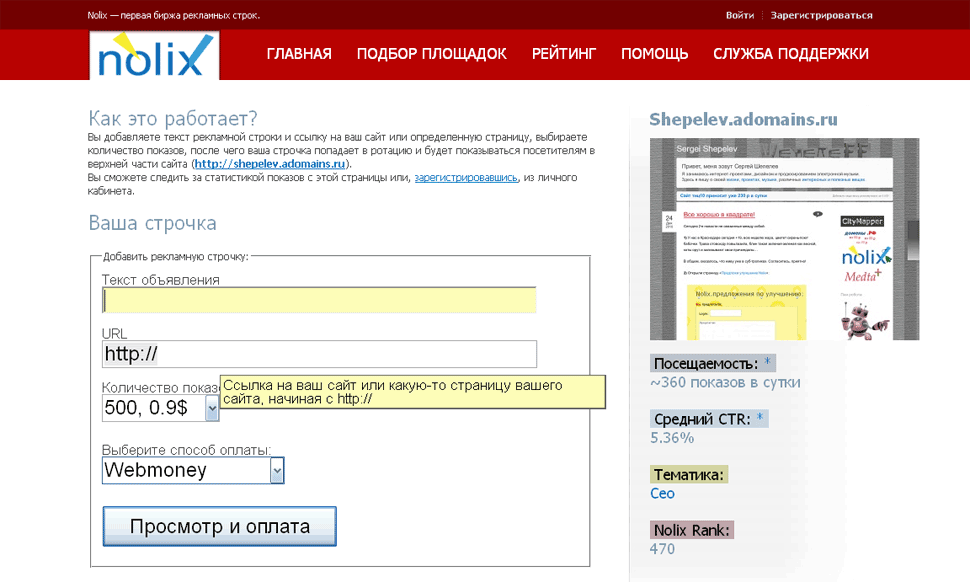Open the РЕЙТИНГ section
The height and width of the screenshot is (582, 970).
(x=564, y=54)
